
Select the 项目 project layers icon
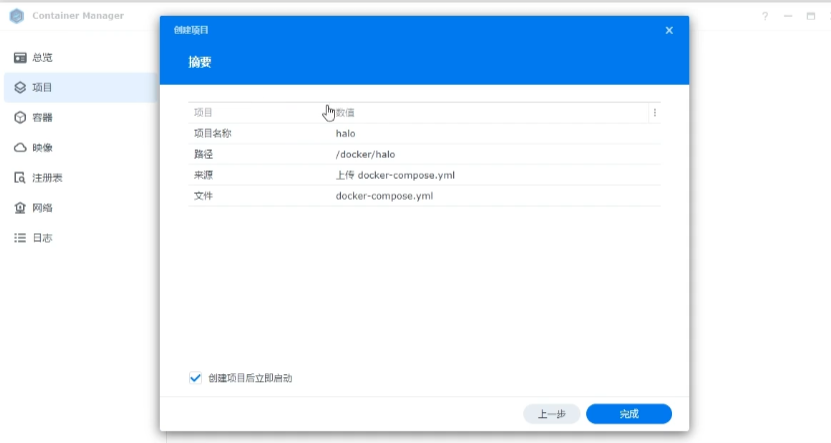20,88
